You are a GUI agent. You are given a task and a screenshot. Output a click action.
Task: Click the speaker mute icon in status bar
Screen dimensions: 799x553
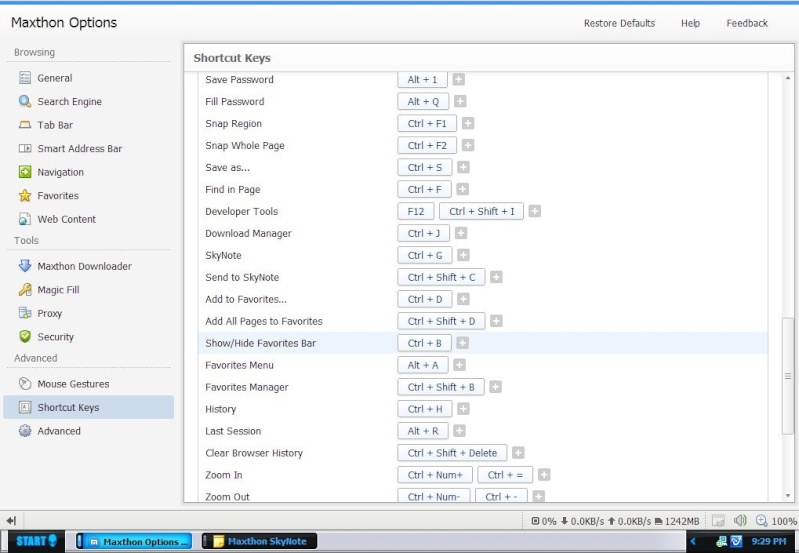coord(740,520)
